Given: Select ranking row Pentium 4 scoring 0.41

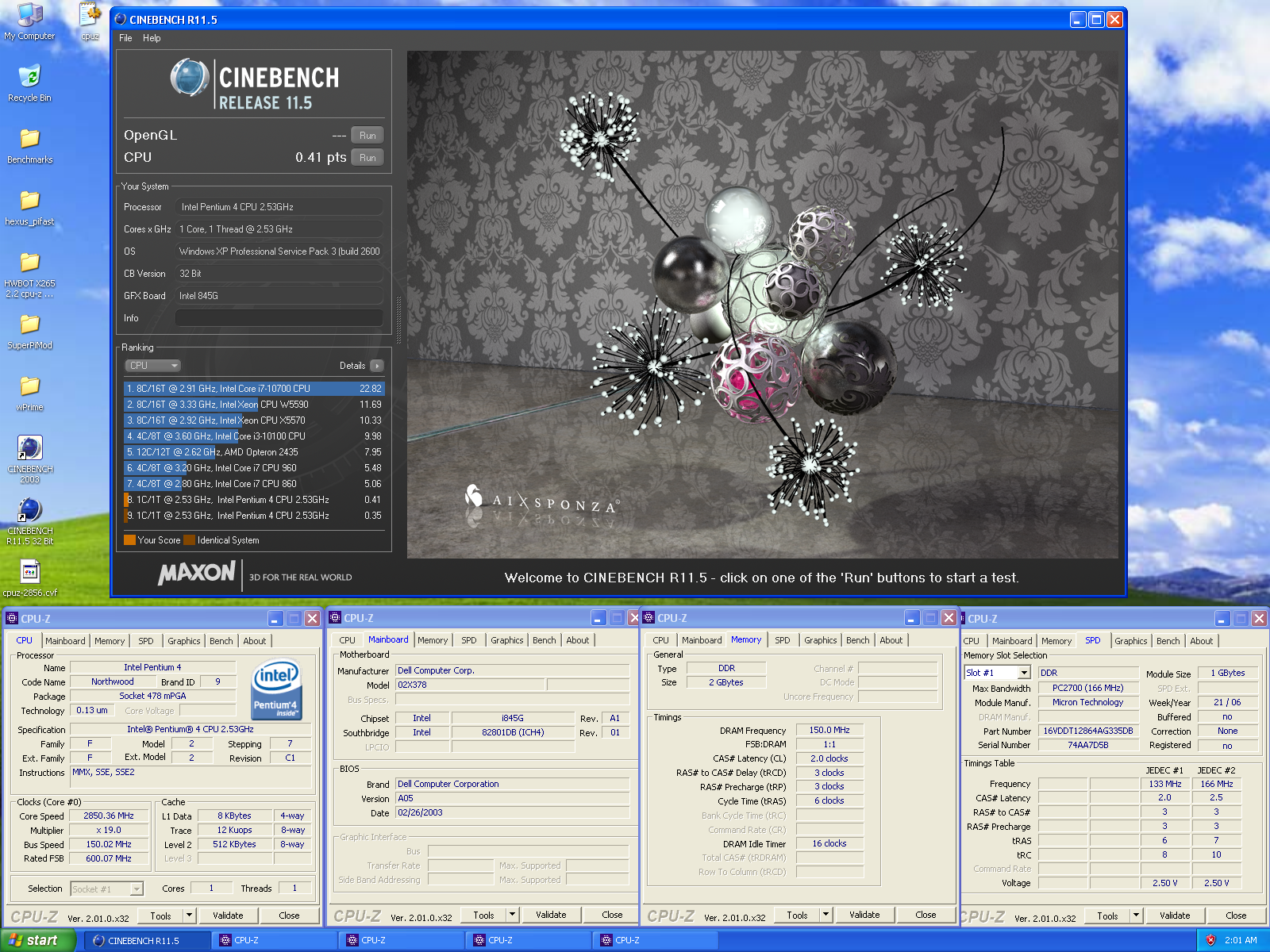Looking at the screenshot, I should 254,500.
